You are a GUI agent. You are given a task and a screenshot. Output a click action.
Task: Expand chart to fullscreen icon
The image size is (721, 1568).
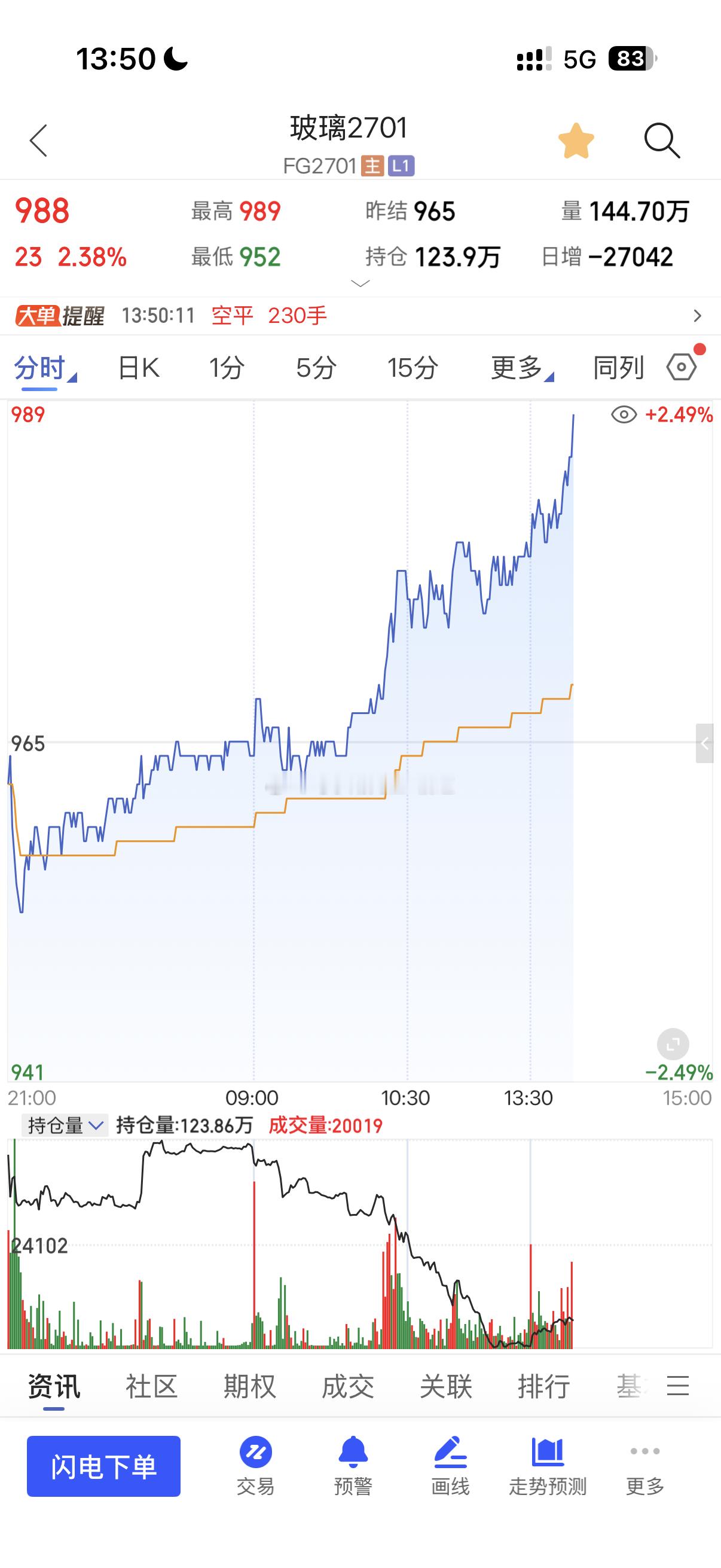pos(673,1045)
